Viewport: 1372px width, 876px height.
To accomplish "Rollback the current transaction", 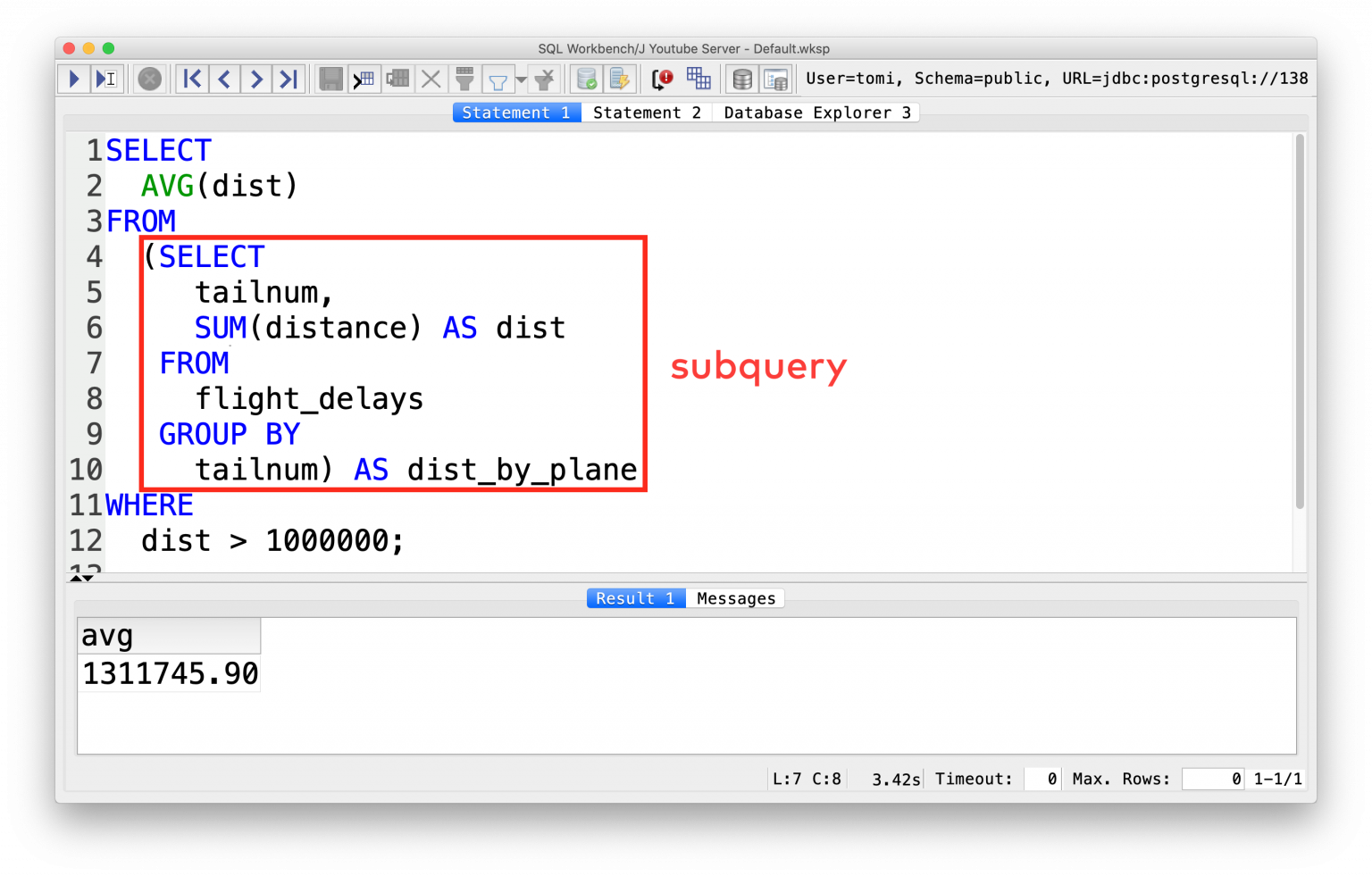I will pyautogui.click(x=621, y=79).
